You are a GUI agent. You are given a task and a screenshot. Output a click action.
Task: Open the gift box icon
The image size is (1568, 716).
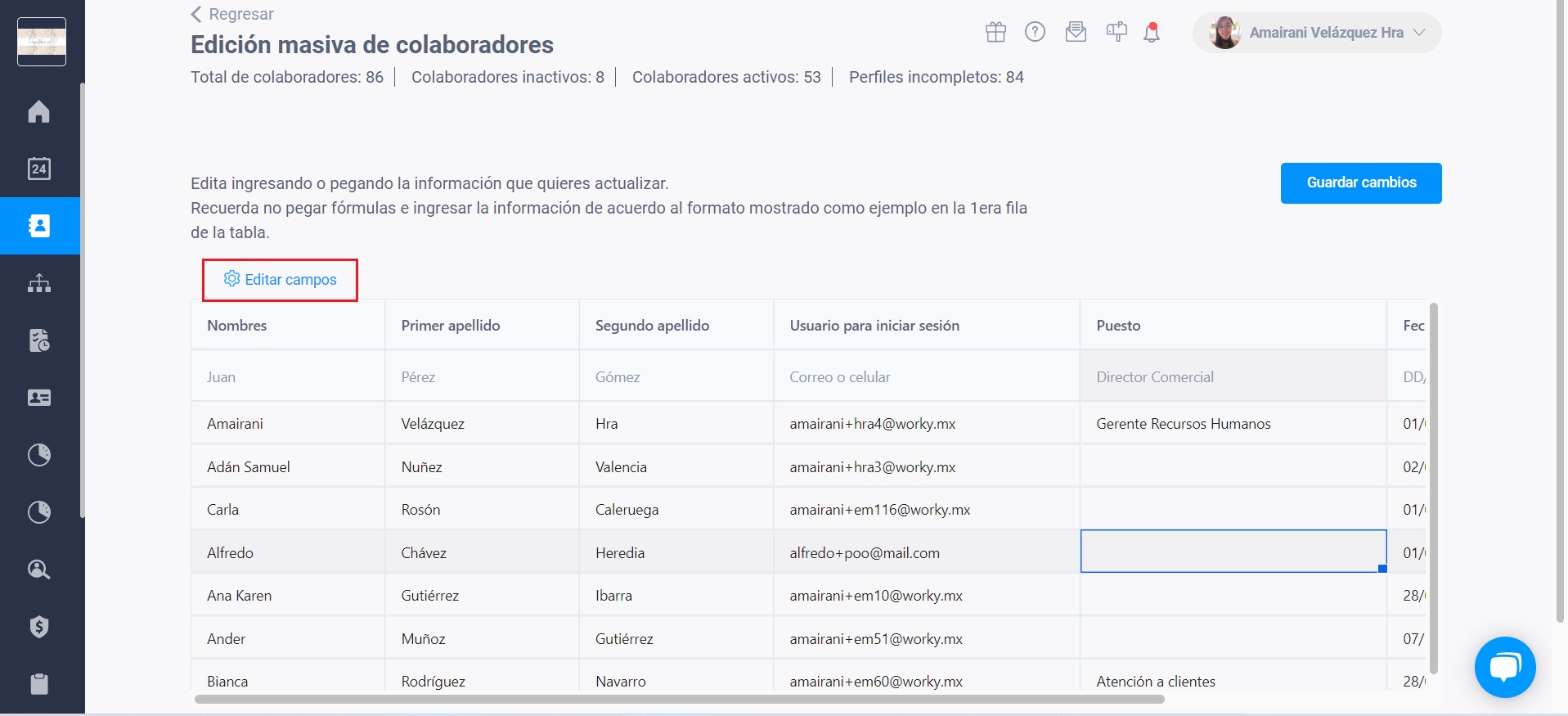995,32
